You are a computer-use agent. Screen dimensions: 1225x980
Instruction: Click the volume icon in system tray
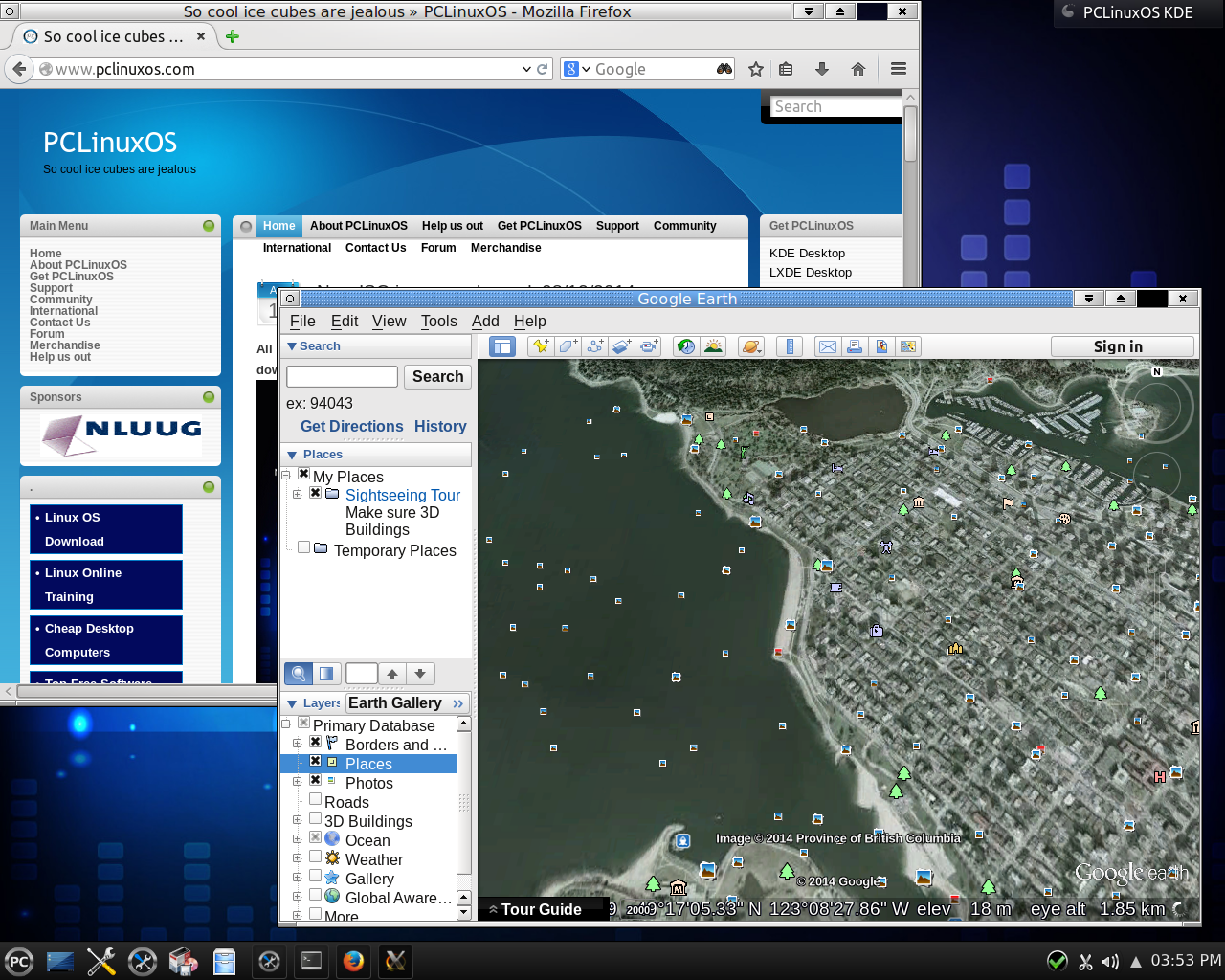[x=1110, y=961]
